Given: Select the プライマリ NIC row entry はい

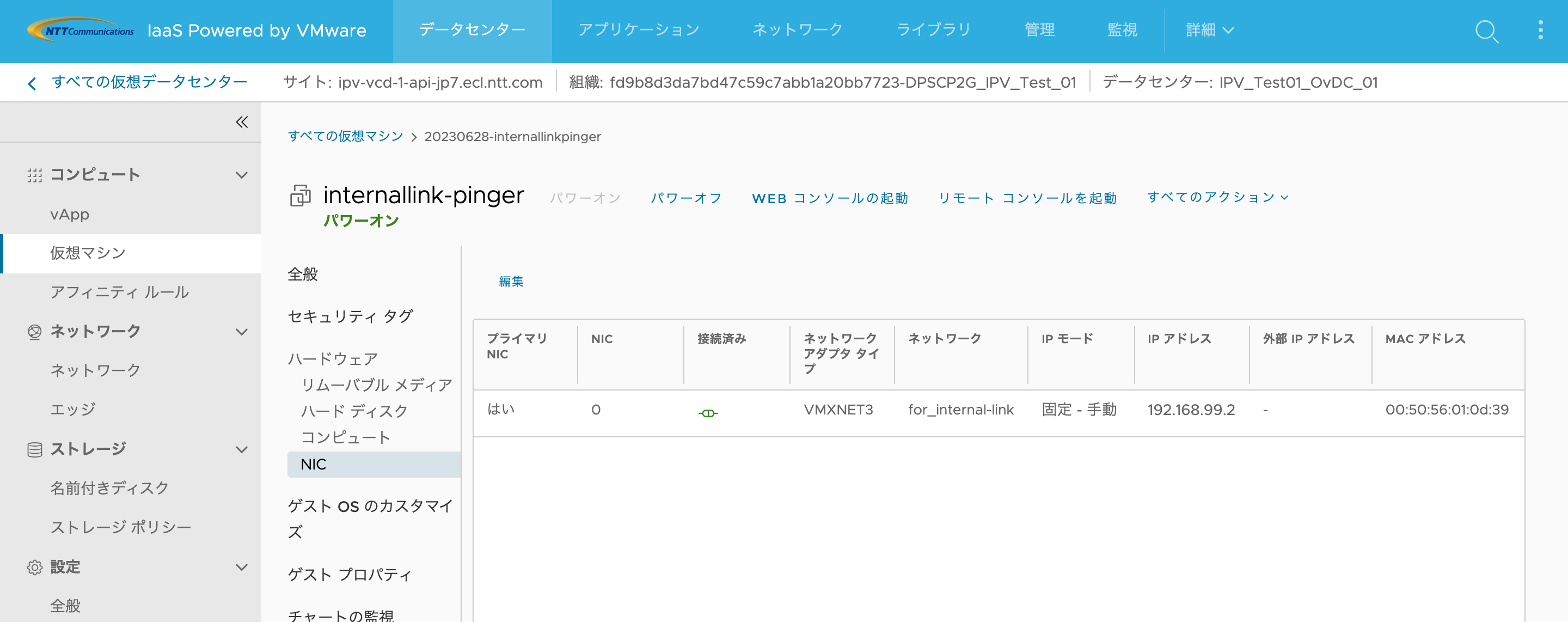Looking at the screenshot, I should [502, 410].
